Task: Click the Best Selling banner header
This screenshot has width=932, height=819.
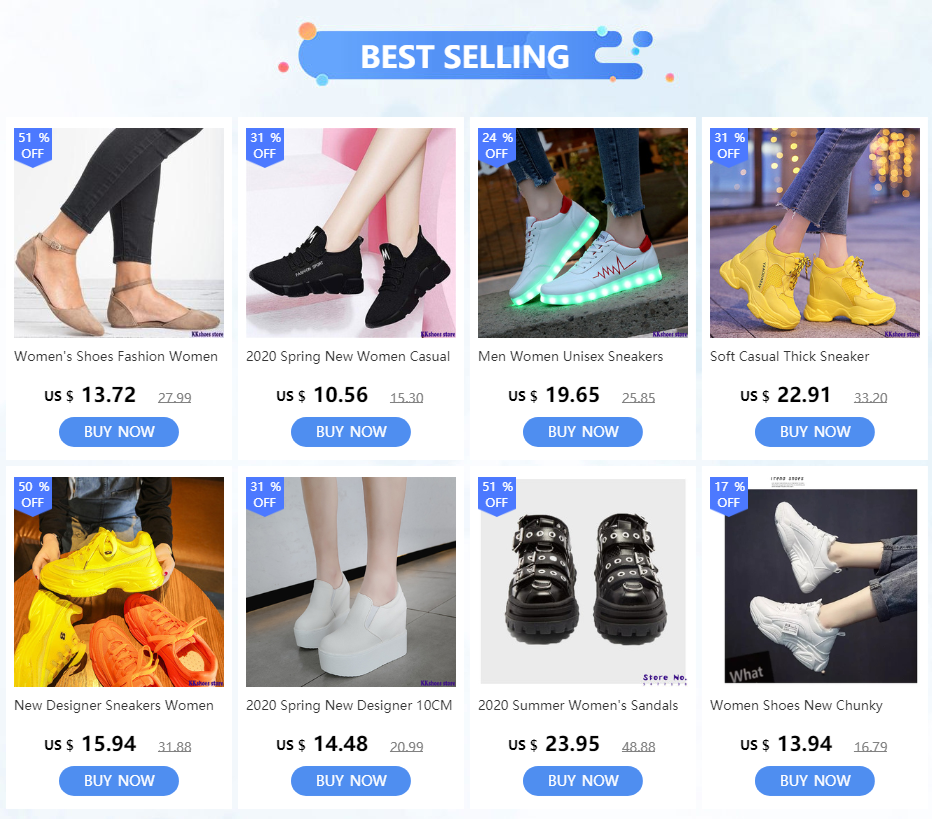Action: pos(465,56)
